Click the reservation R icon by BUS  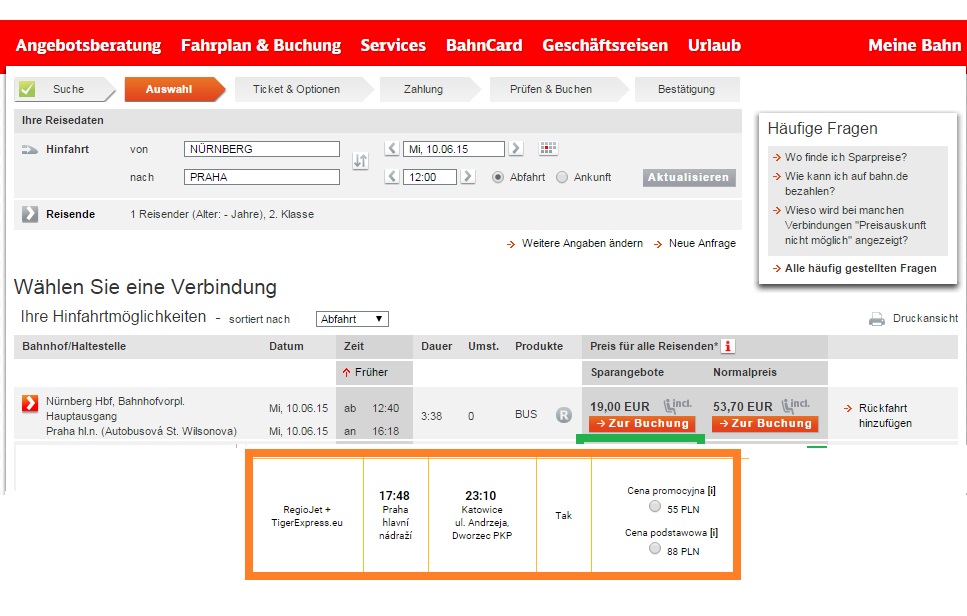pos(563,415)
